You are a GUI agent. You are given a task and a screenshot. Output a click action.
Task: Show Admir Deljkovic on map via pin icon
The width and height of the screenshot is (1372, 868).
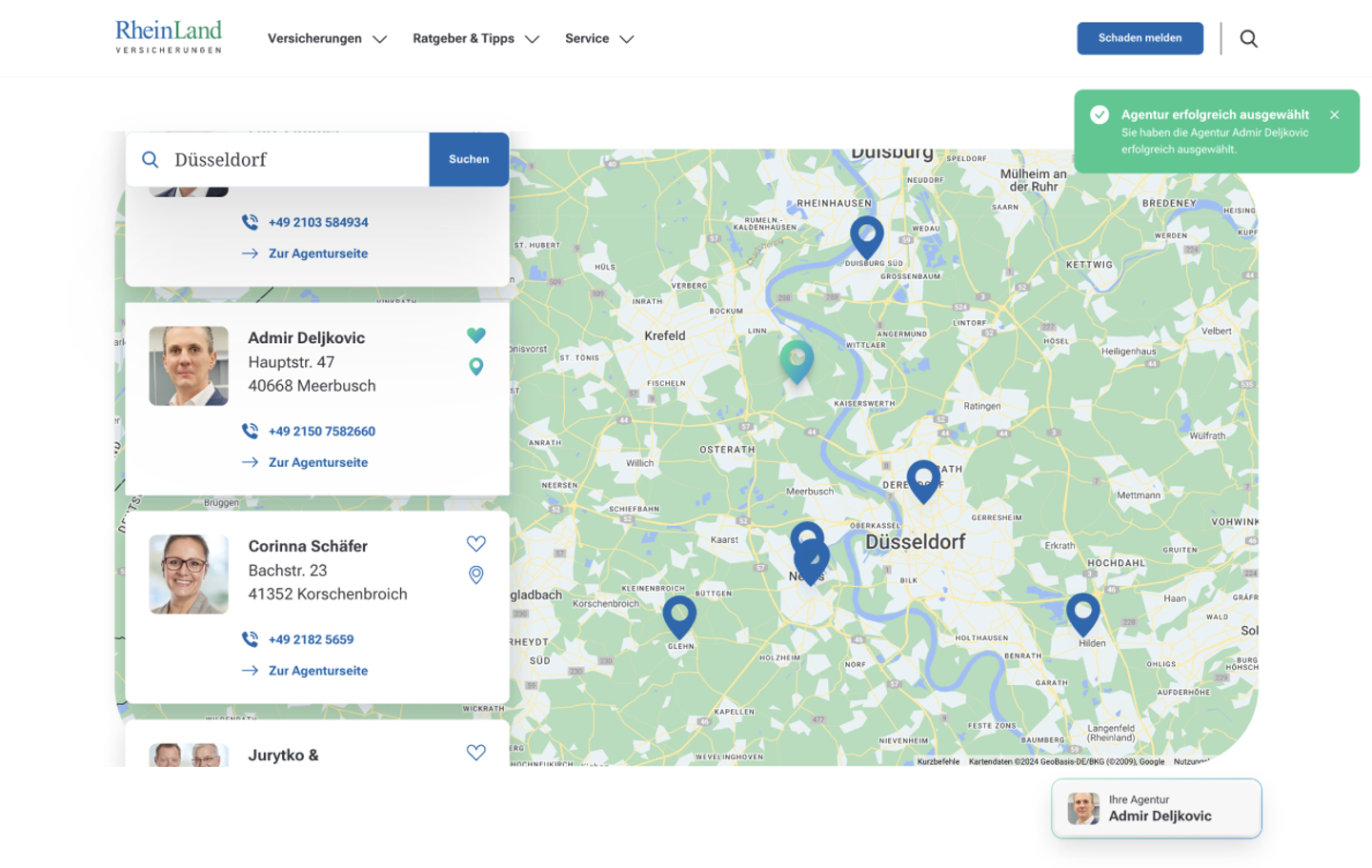point(476,367)
